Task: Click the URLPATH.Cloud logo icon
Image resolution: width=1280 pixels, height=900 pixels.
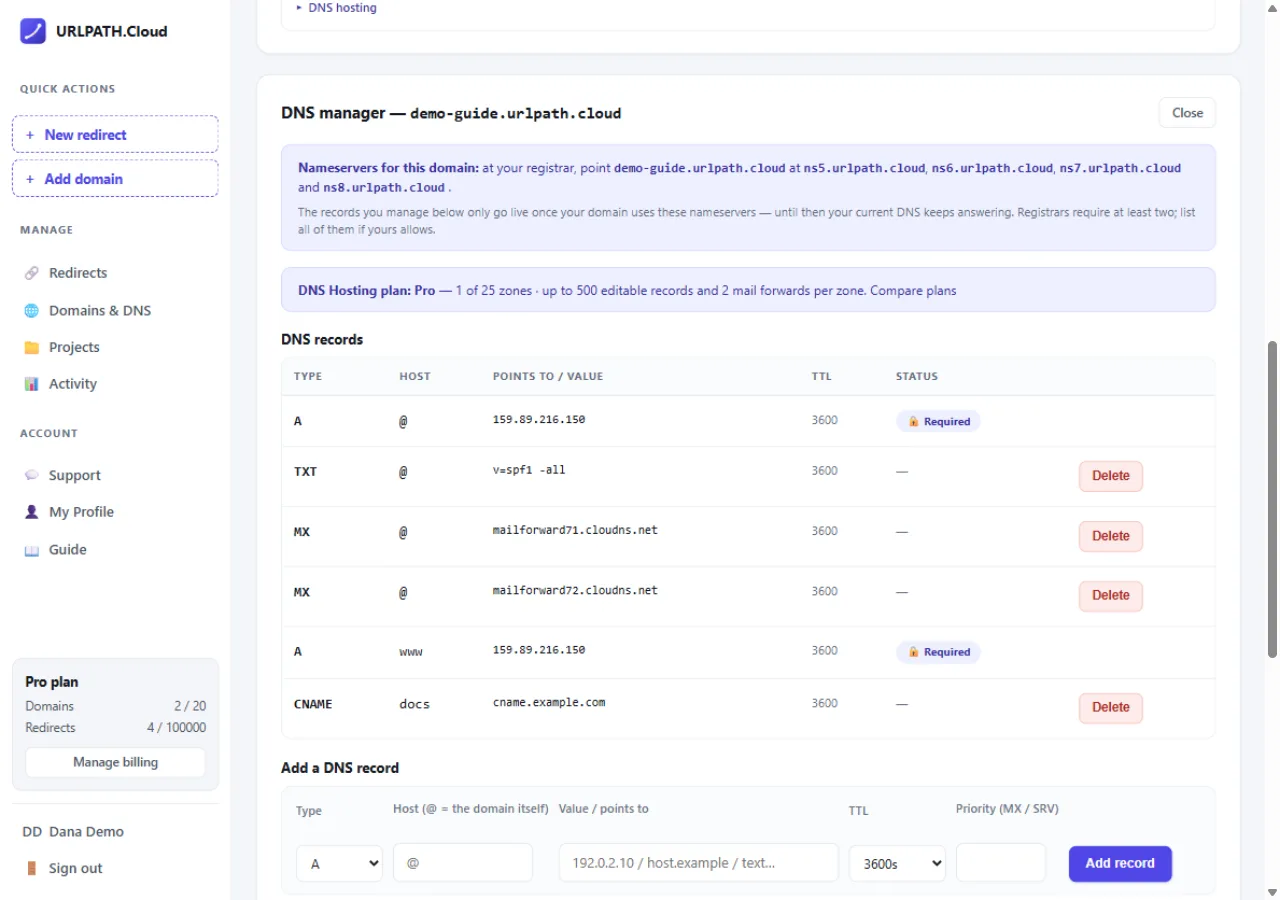Action: point(33,31)
